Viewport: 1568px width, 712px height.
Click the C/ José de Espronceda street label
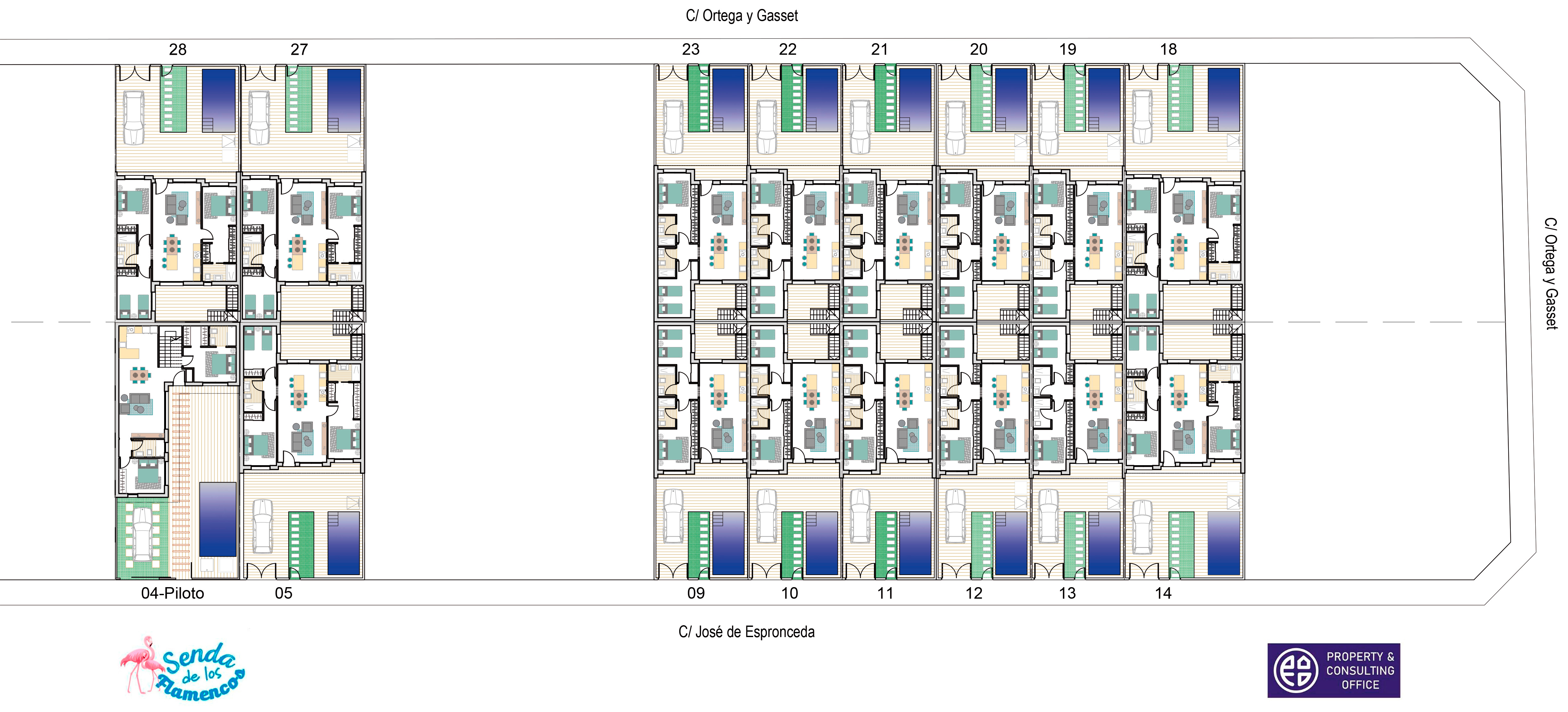pos(746,632)
